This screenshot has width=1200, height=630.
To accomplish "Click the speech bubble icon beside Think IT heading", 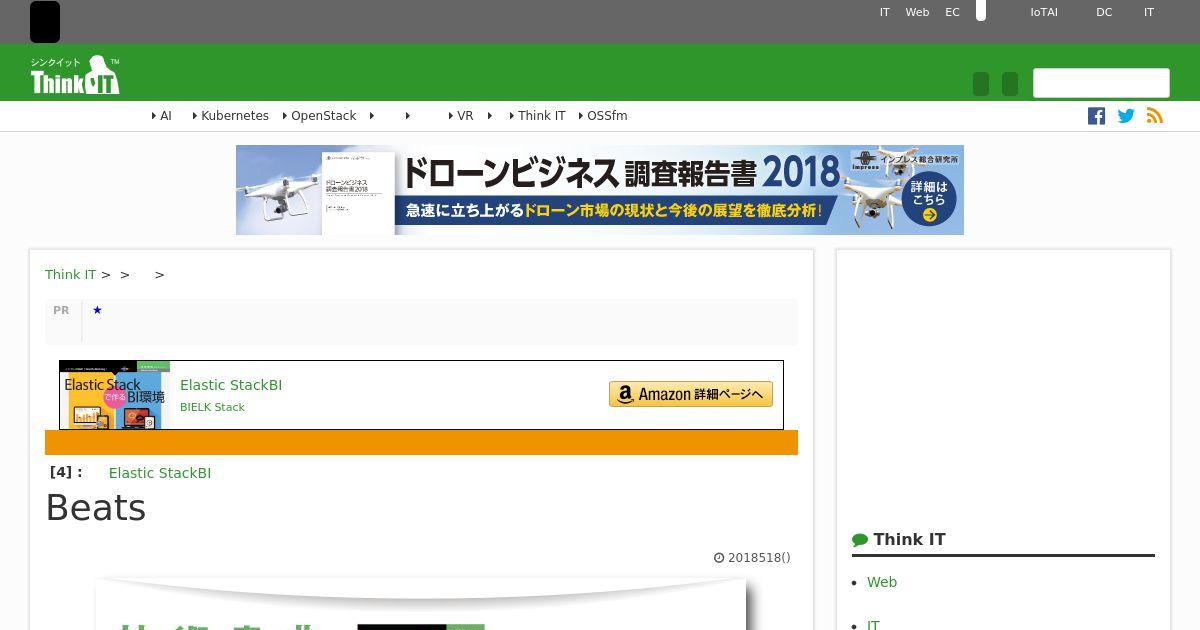I will click(860, 540).
